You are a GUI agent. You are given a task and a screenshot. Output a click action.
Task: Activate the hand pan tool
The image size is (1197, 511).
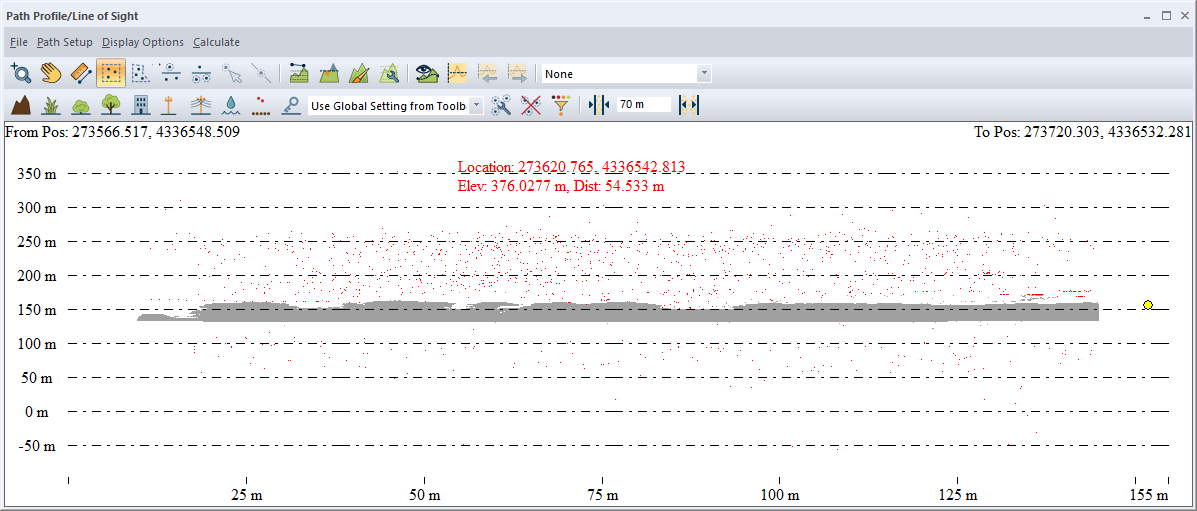point(51,73)
